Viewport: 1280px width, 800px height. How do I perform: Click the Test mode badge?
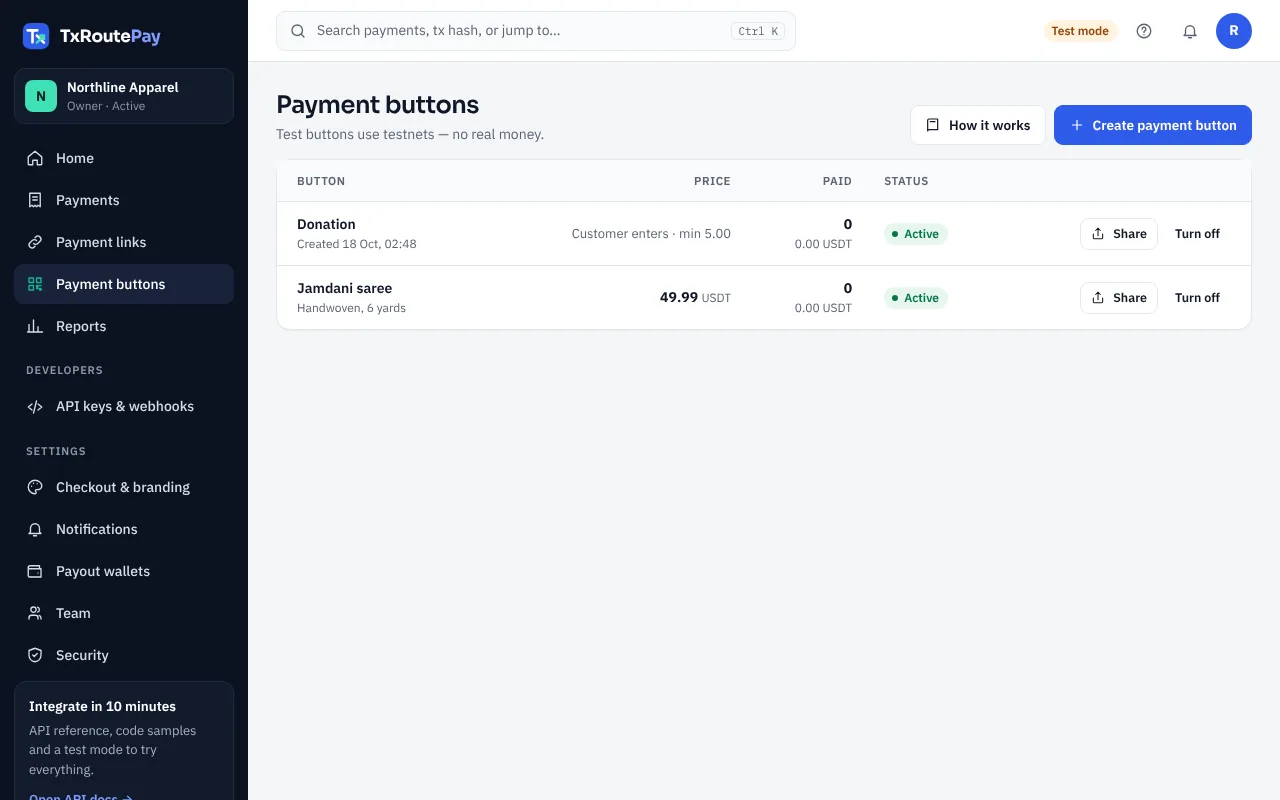tap(1080, 31)
